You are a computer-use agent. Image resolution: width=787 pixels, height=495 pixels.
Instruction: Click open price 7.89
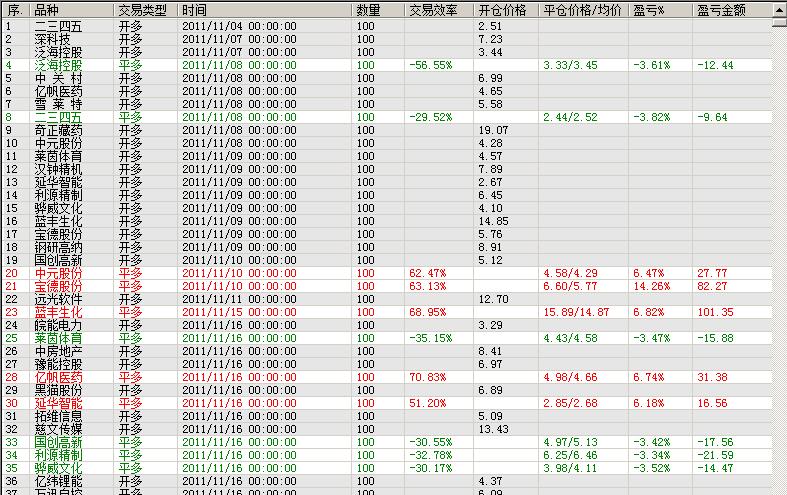tap(490, 170)
